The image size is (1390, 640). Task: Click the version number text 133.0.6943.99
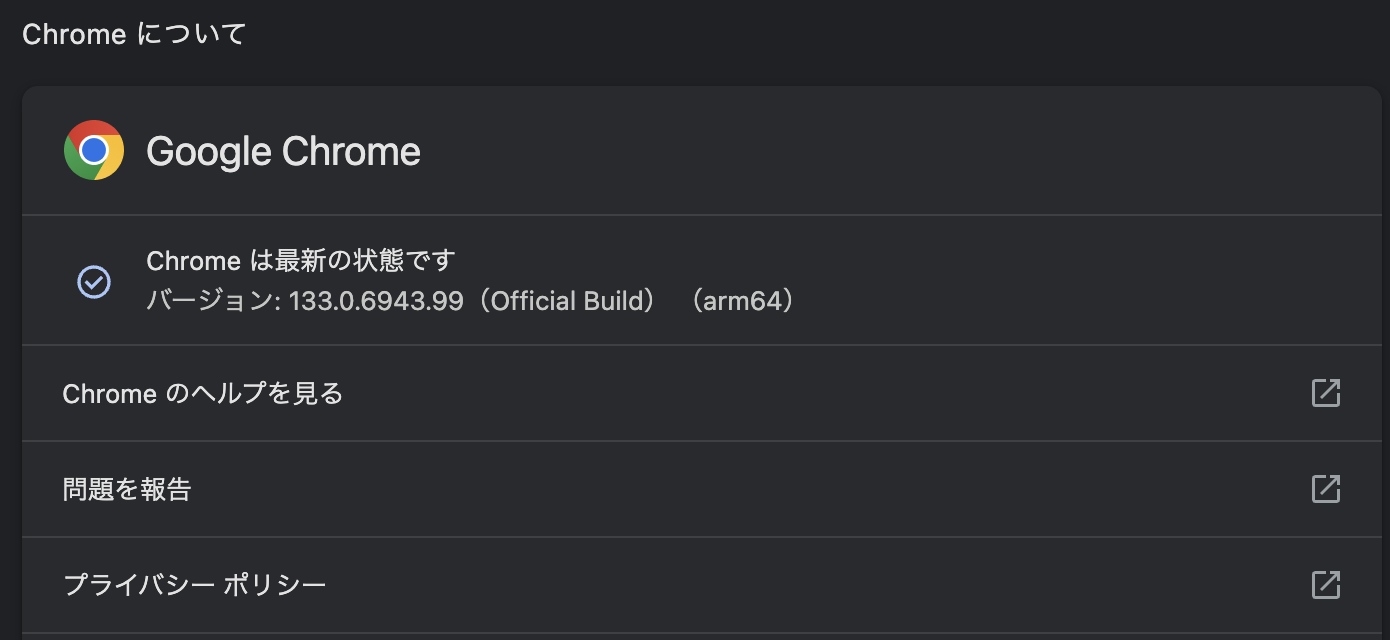click(x=376, y=300)
